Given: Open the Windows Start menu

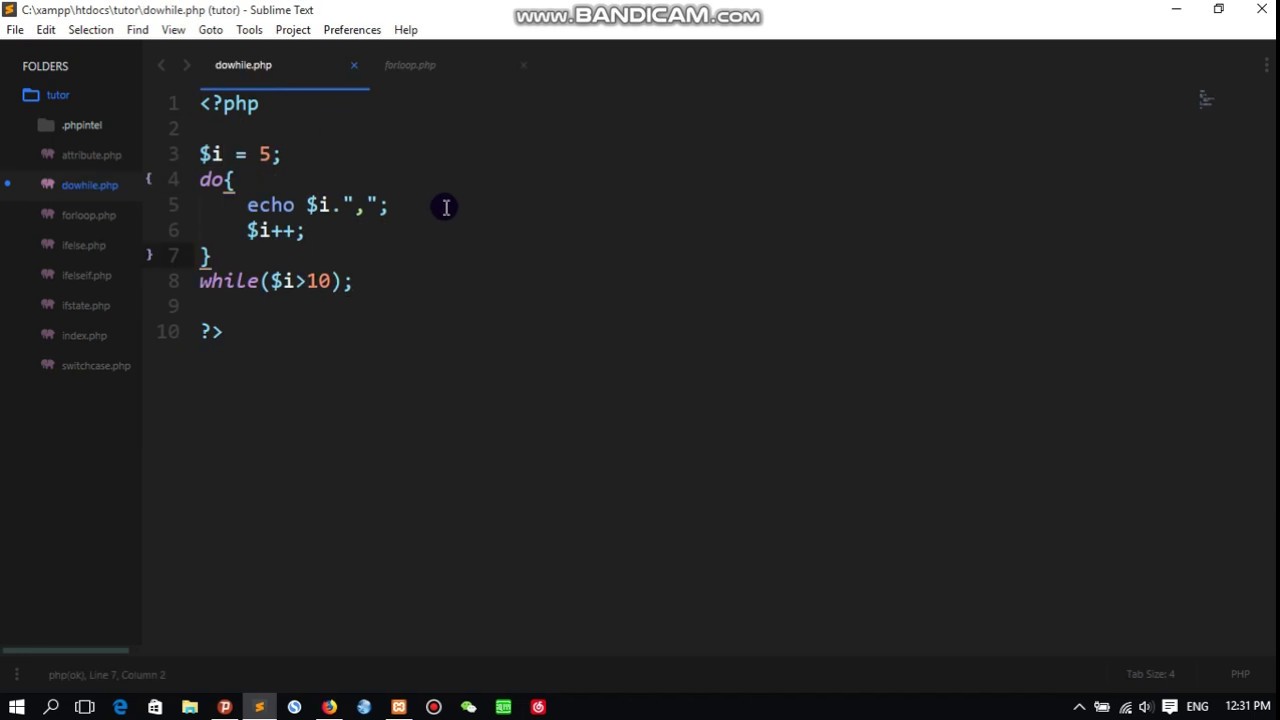Looking at the screenshot, I should (17, 707).
